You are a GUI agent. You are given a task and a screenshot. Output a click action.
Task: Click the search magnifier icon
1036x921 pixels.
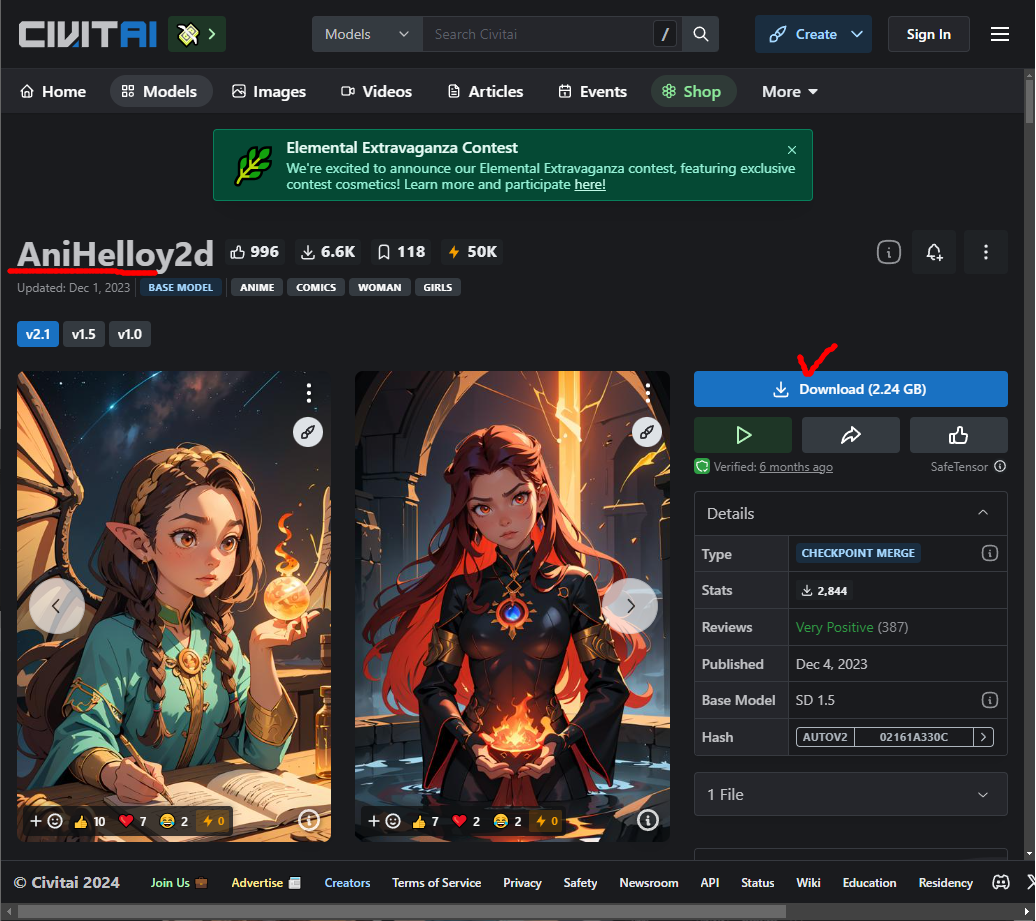tap(701, 34)
